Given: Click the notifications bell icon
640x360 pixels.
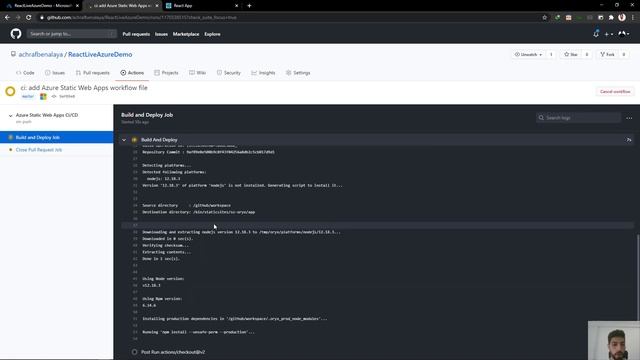Looking at the screenshot, I should tap(596, 34).
